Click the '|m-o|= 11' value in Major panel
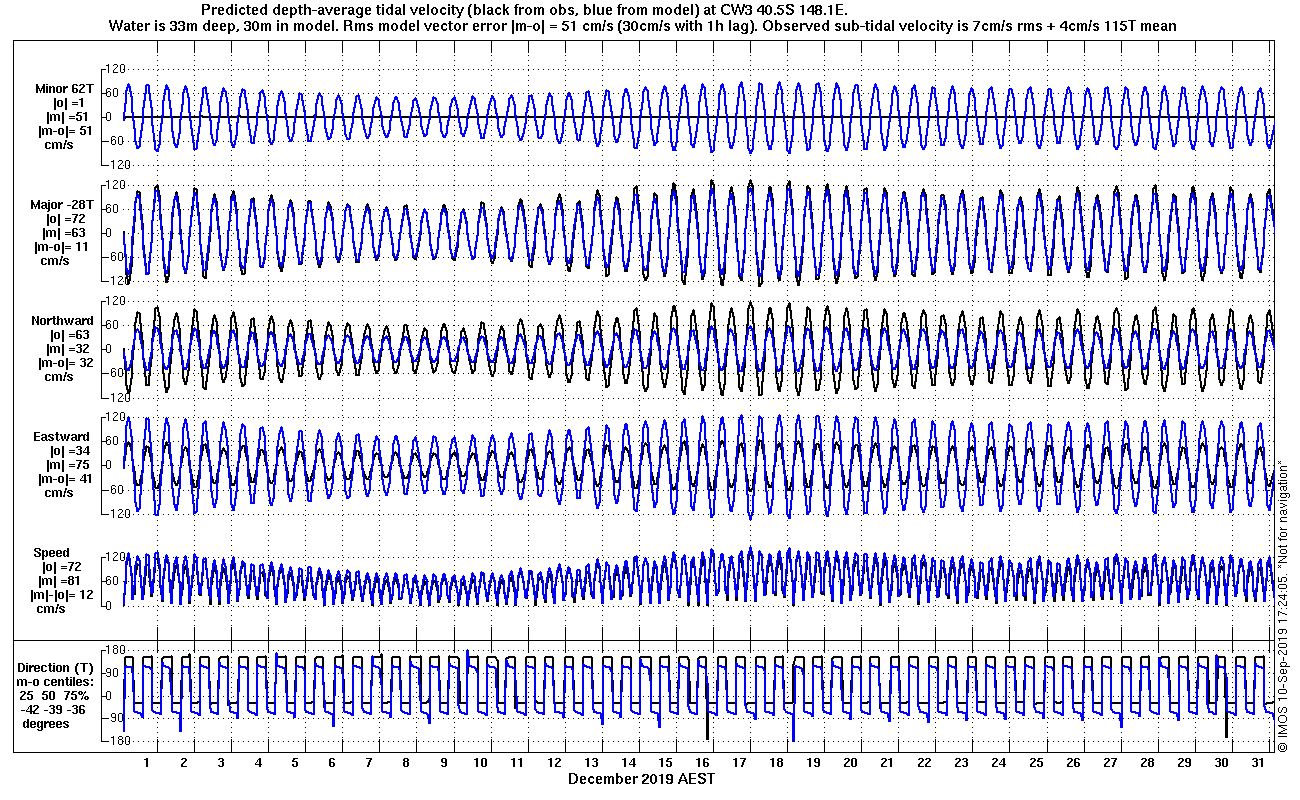1300x800 pixels. tap(62, 247)
